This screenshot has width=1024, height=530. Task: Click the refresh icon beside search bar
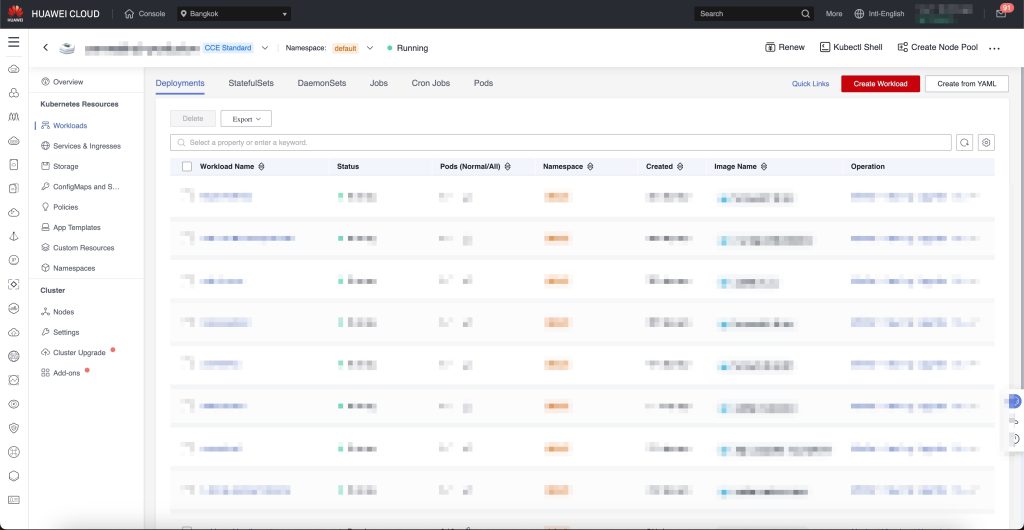click(x=965, y=143)
